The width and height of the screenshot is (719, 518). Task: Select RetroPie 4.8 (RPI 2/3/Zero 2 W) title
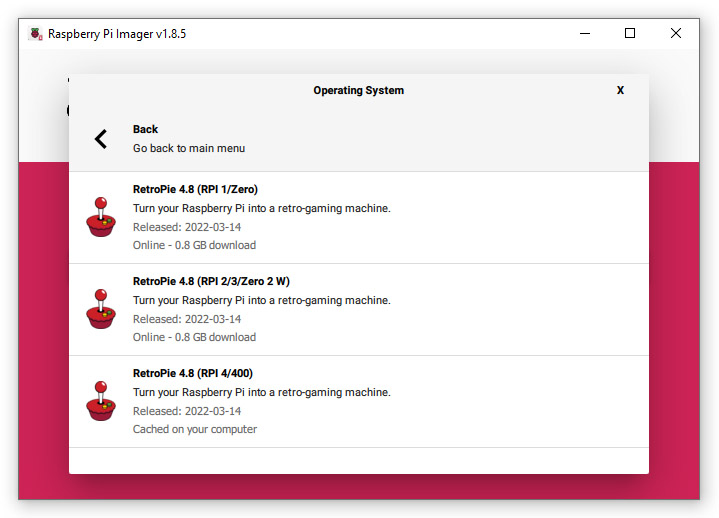(x=211, y=281)
